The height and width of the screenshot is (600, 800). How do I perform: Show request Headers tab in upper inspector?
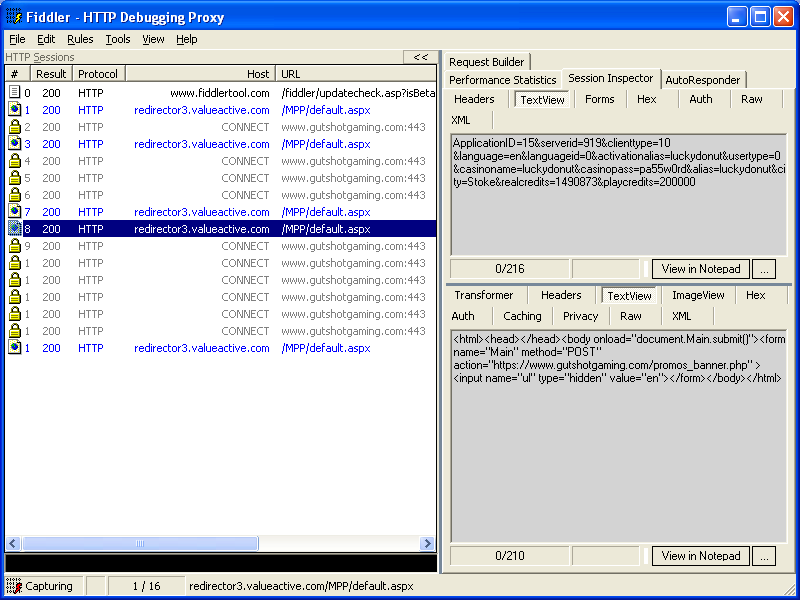point(474,99)
